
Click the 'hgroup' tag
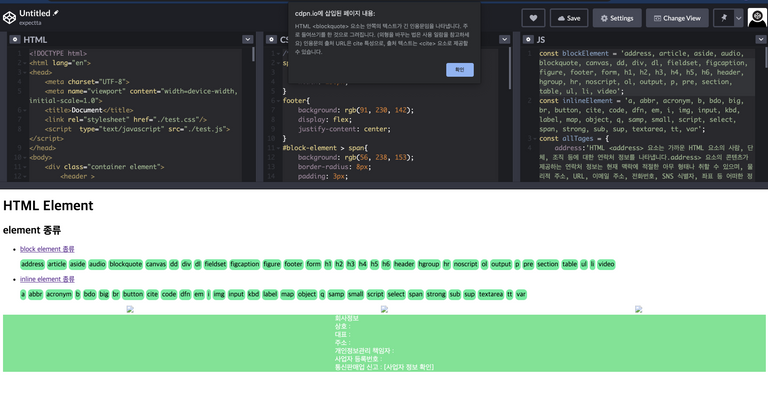click(x=429, y=264)
